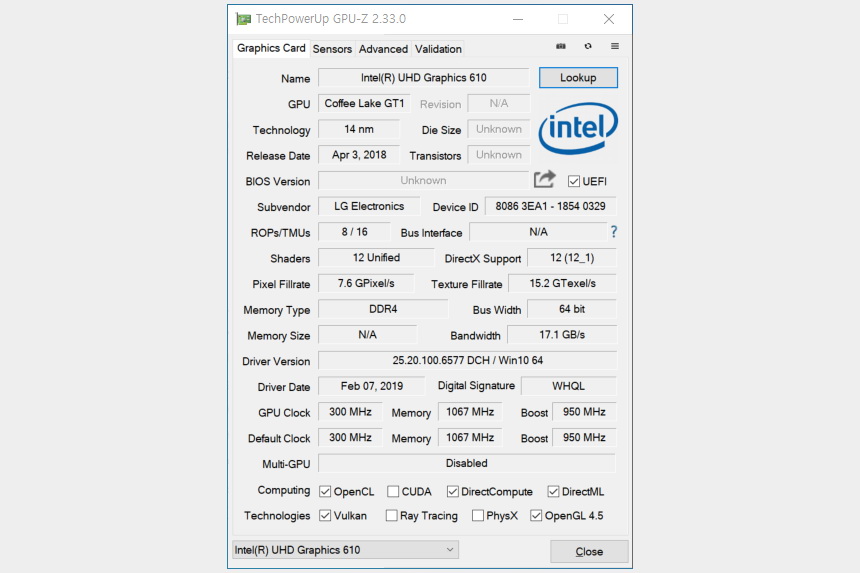Click the Technology value 14 nm
The image size is (860, 573).
point(359,129)
